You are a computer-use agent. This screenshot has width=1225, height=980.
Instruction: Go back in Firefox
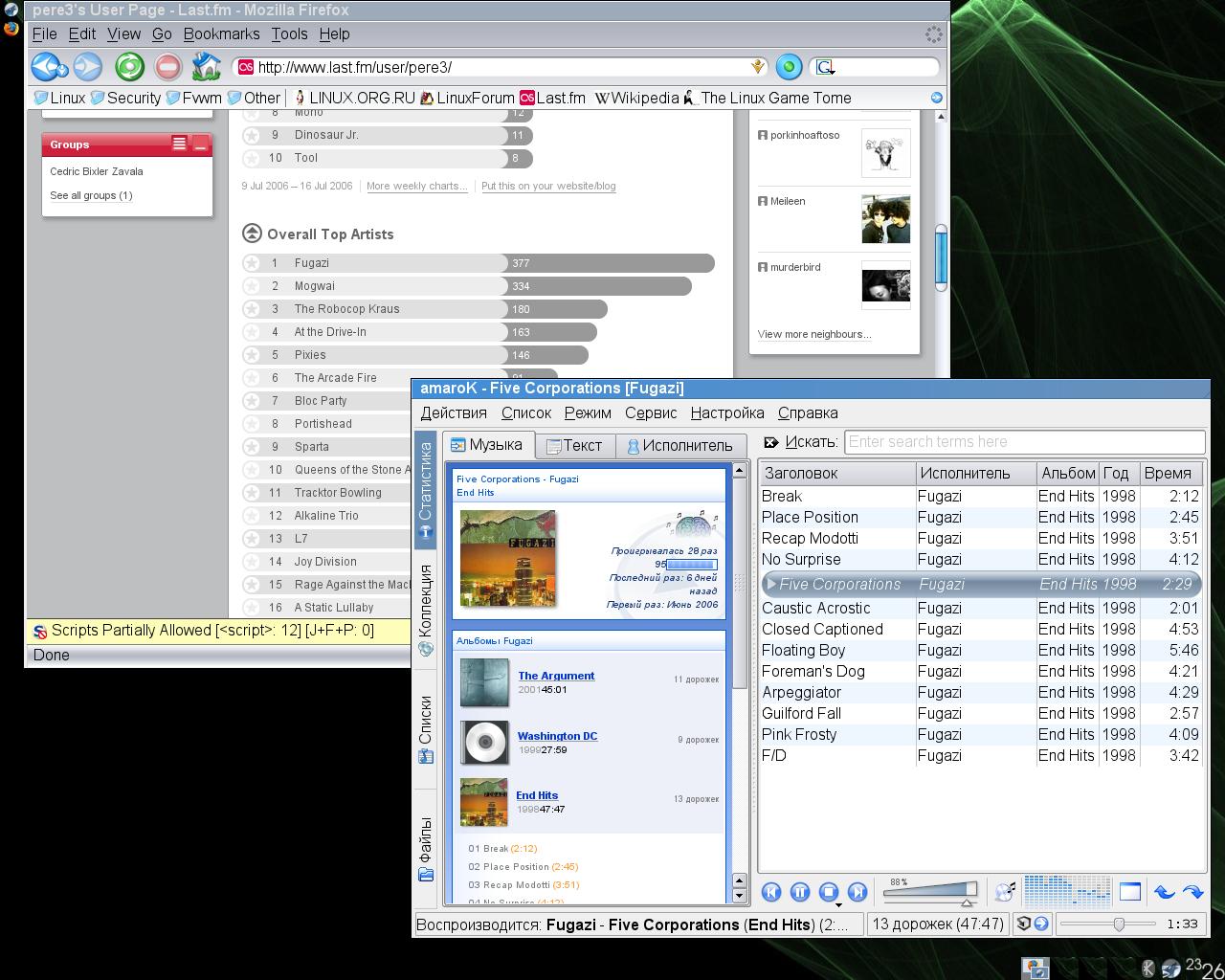pyautogui.click(x=48, y=67)
